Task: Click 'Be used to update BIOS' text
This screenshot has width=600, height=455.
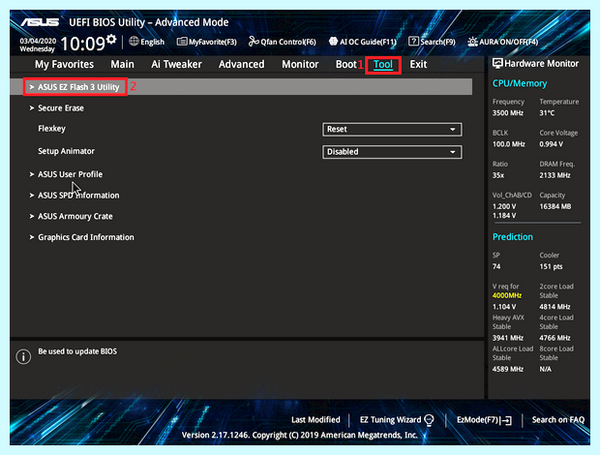Action: click(x=77, y=351)
